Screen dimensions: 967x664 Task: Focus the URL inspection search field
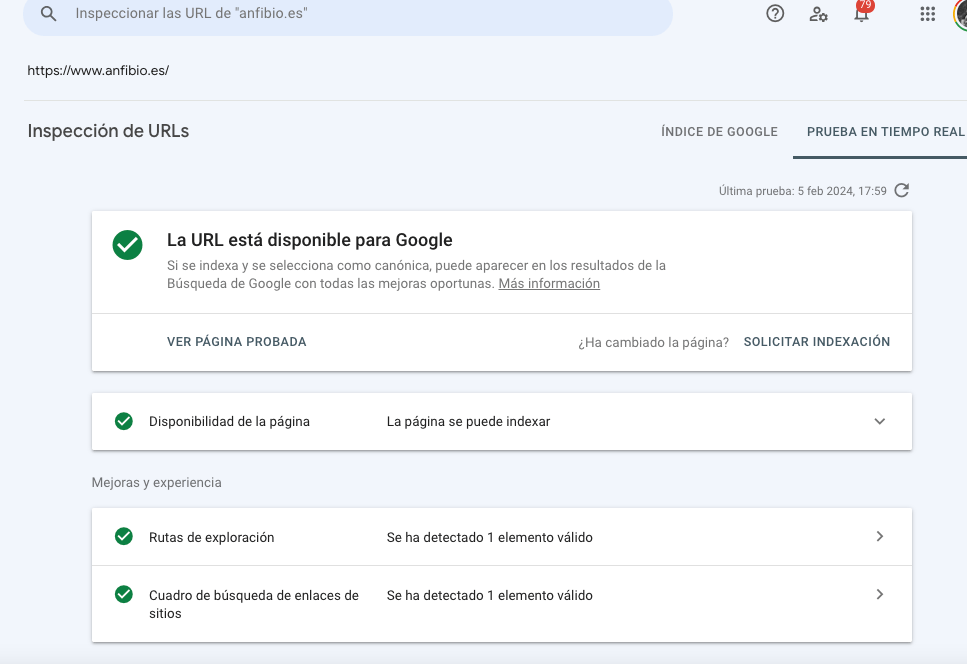pos(348,14)
